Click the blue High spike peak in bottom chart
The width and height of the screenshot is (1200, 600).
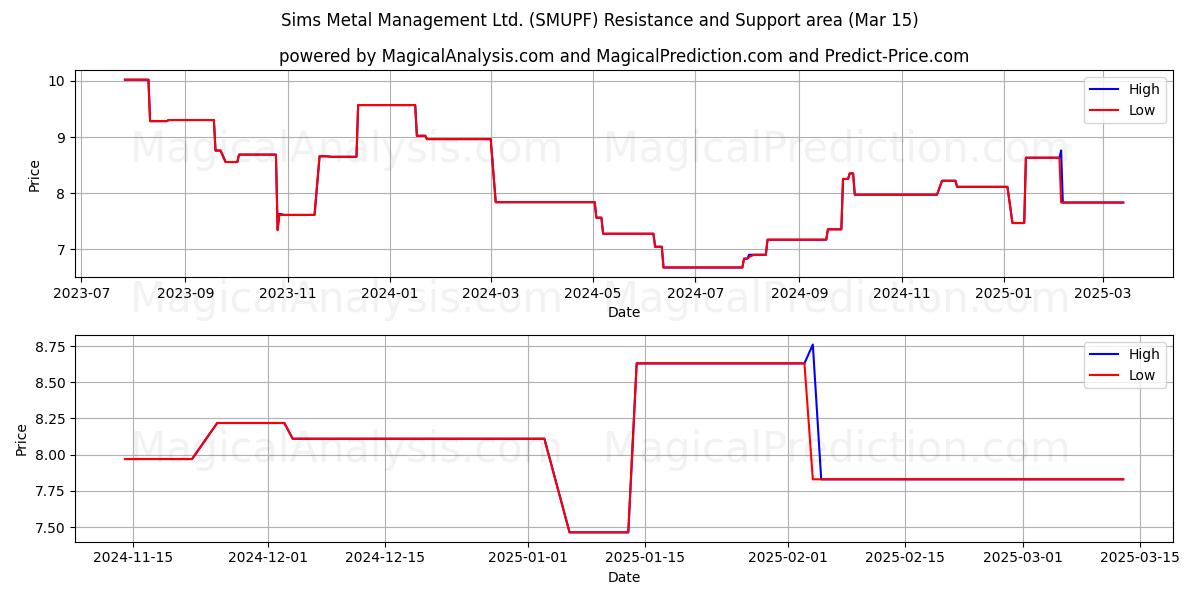[812, 345]
